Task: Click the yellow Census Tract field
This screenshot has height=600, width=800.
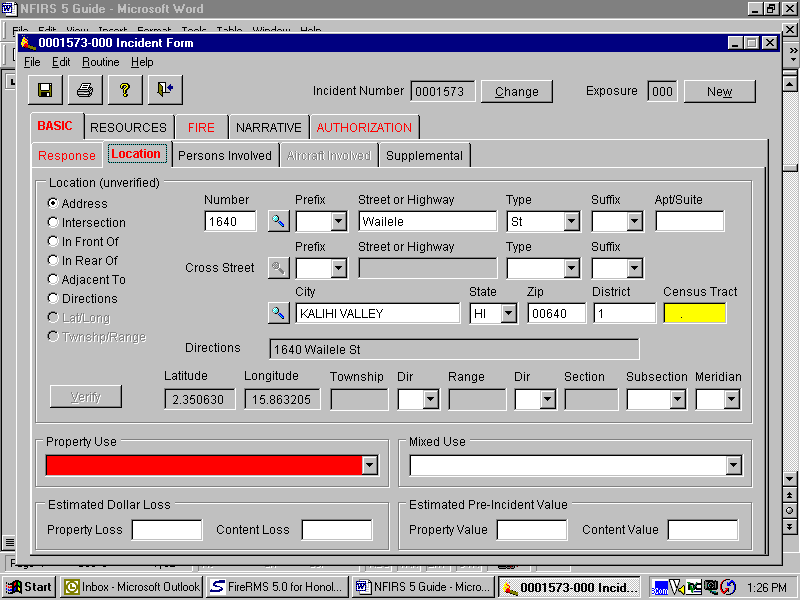Action: 694,313
